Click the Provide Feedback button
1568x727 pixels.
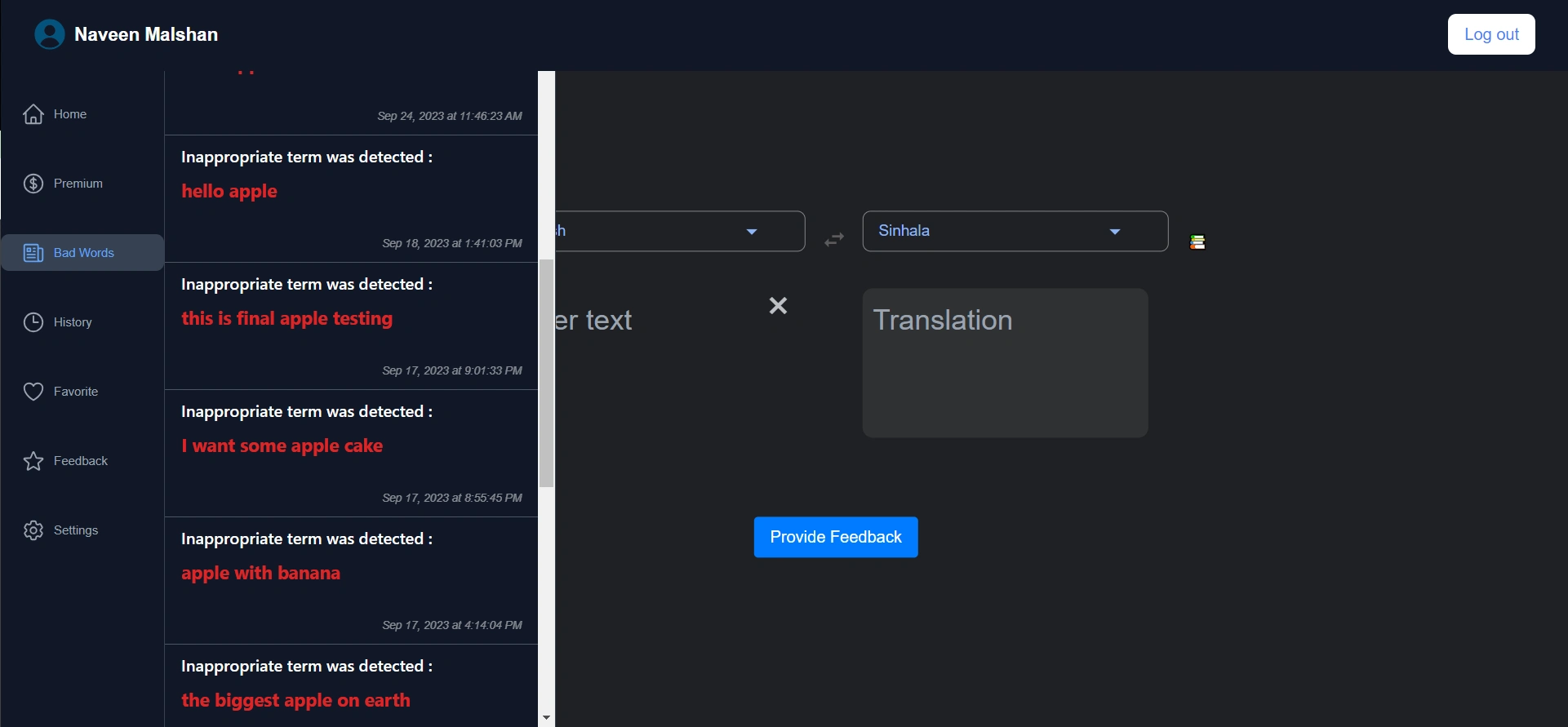coord(836,537)
